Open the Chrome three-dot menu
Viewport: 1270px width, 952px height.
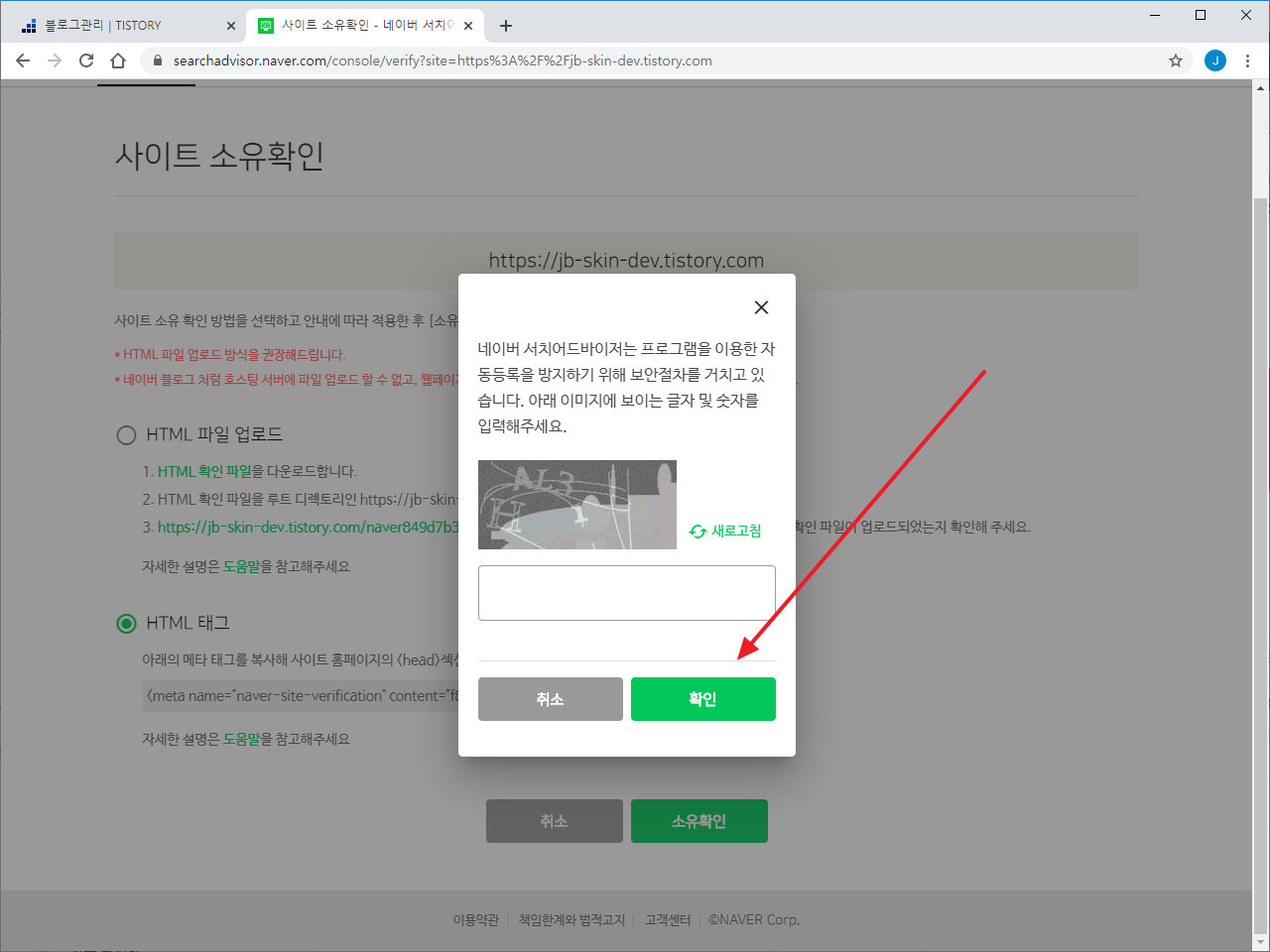pos(1247,60)
